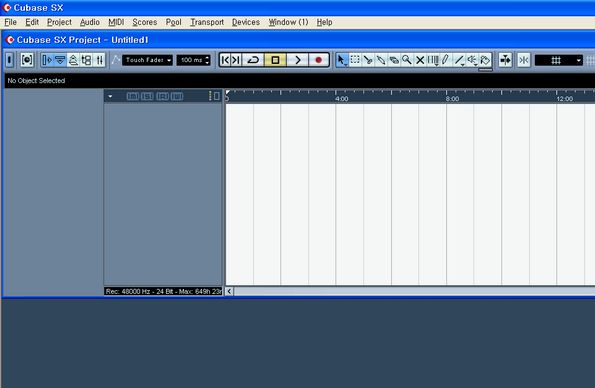The height and width of the screenshot is (388, 595).
Task: Click the Play button
Action: [297, 60]
